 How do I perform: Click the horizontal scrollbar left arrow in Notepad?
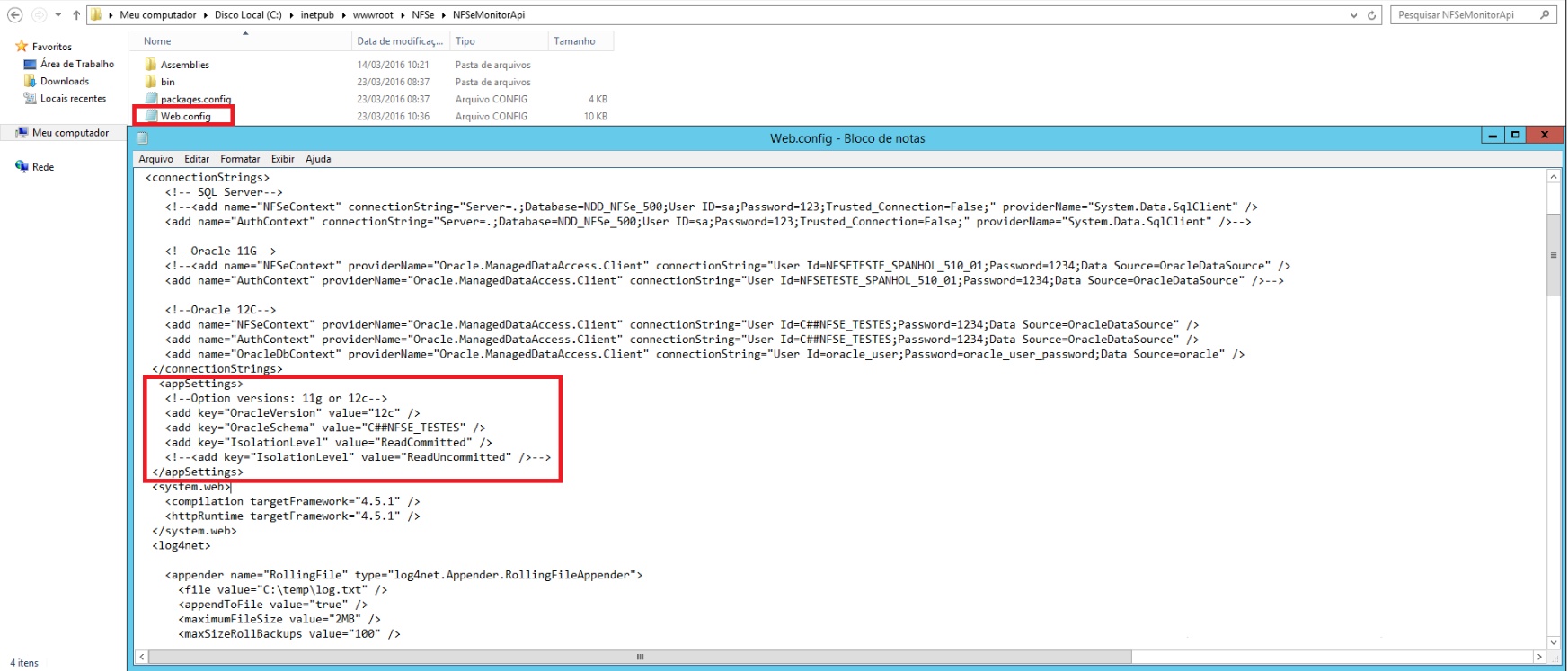(x=141, y=657)
